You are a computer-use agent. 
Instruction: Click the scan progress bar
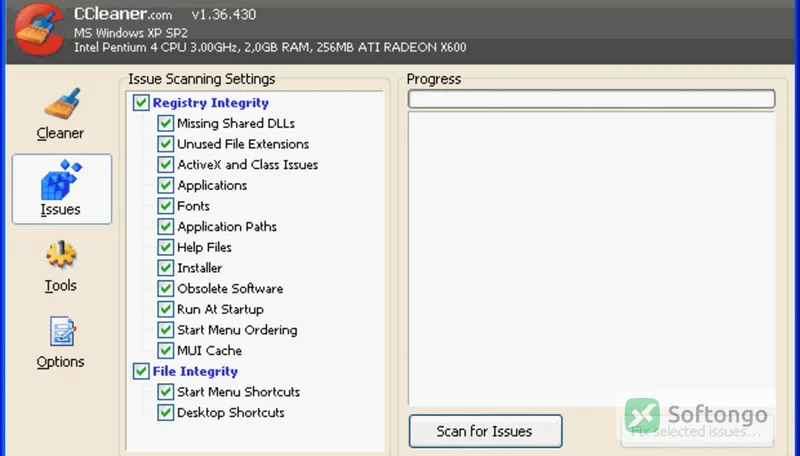591,99
